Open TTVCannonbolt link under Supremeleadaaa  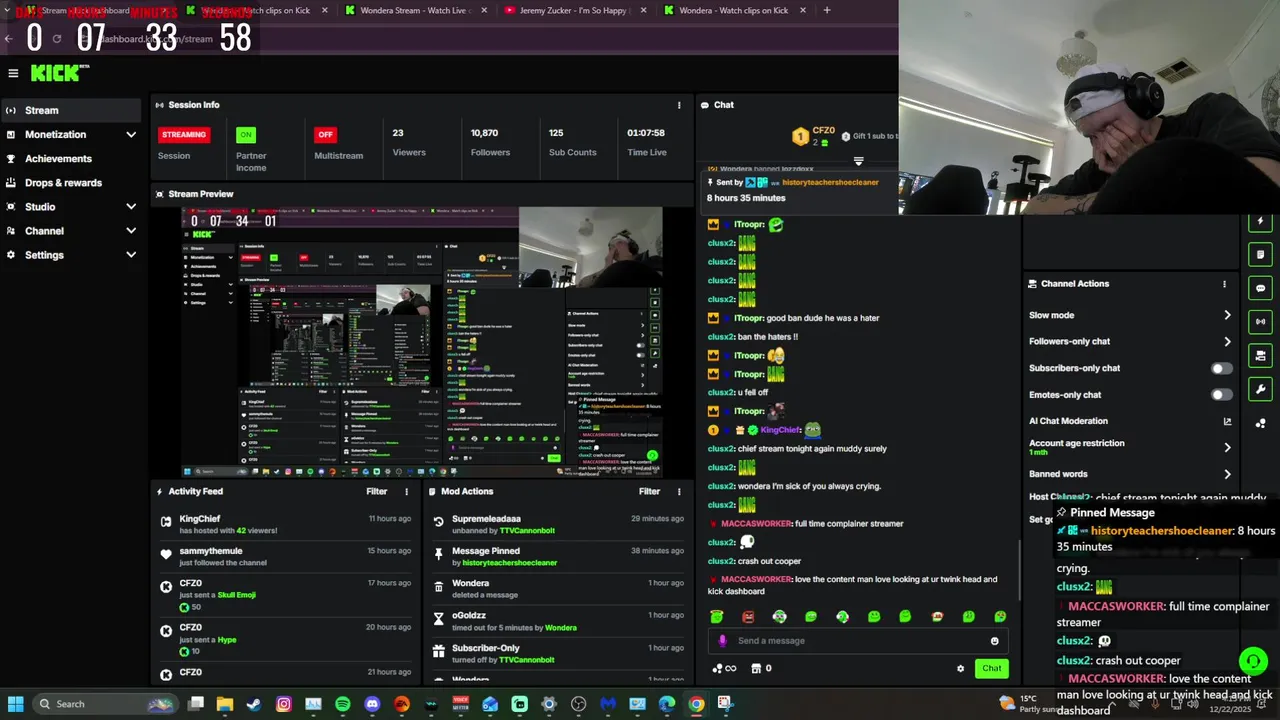coord(527,531)
